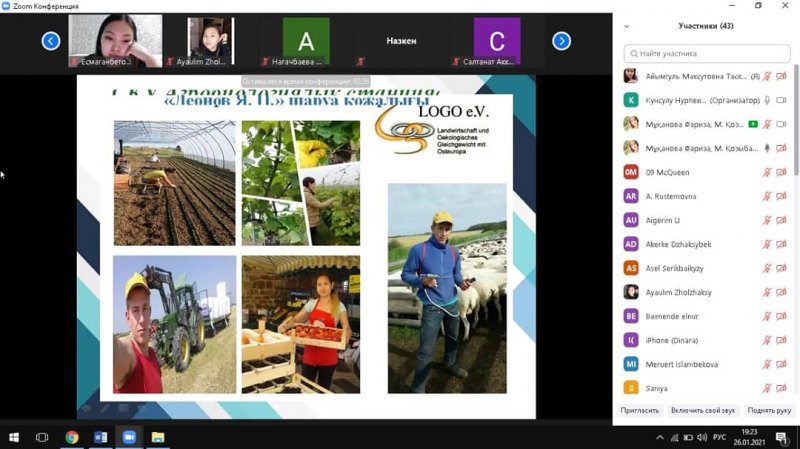Toggle the camera icon for A. Rustemovna
800x449 pixels.
click(x=782, y=196)
